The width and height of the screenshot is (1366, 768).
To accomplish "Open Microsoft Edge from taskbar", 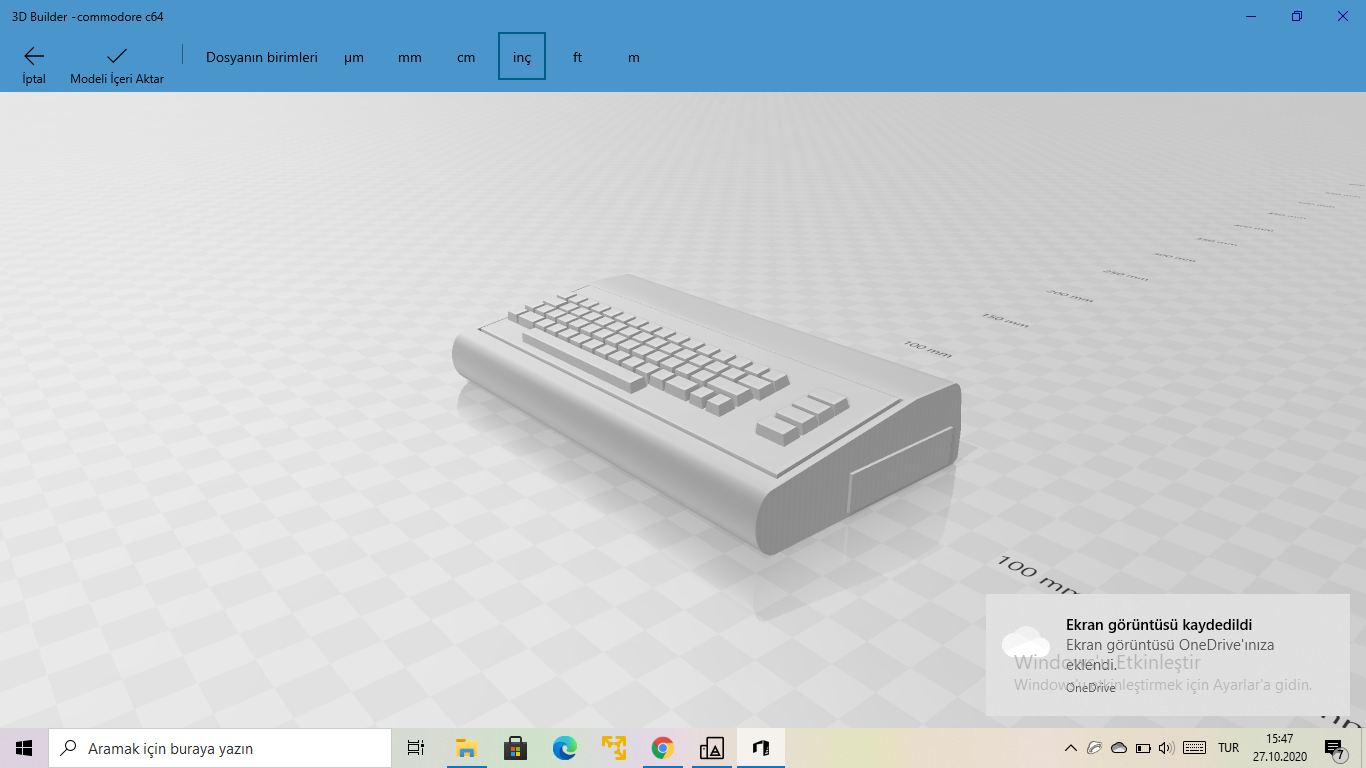I will pyautogui.click(x=564, y=748).
